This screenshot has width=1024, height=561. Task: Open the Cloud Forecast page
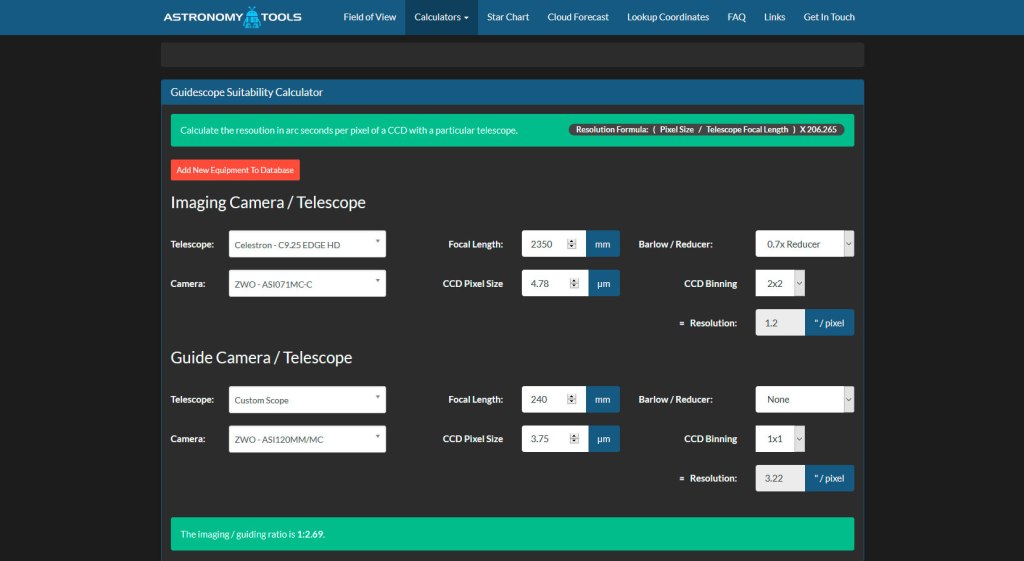(578, 17)
